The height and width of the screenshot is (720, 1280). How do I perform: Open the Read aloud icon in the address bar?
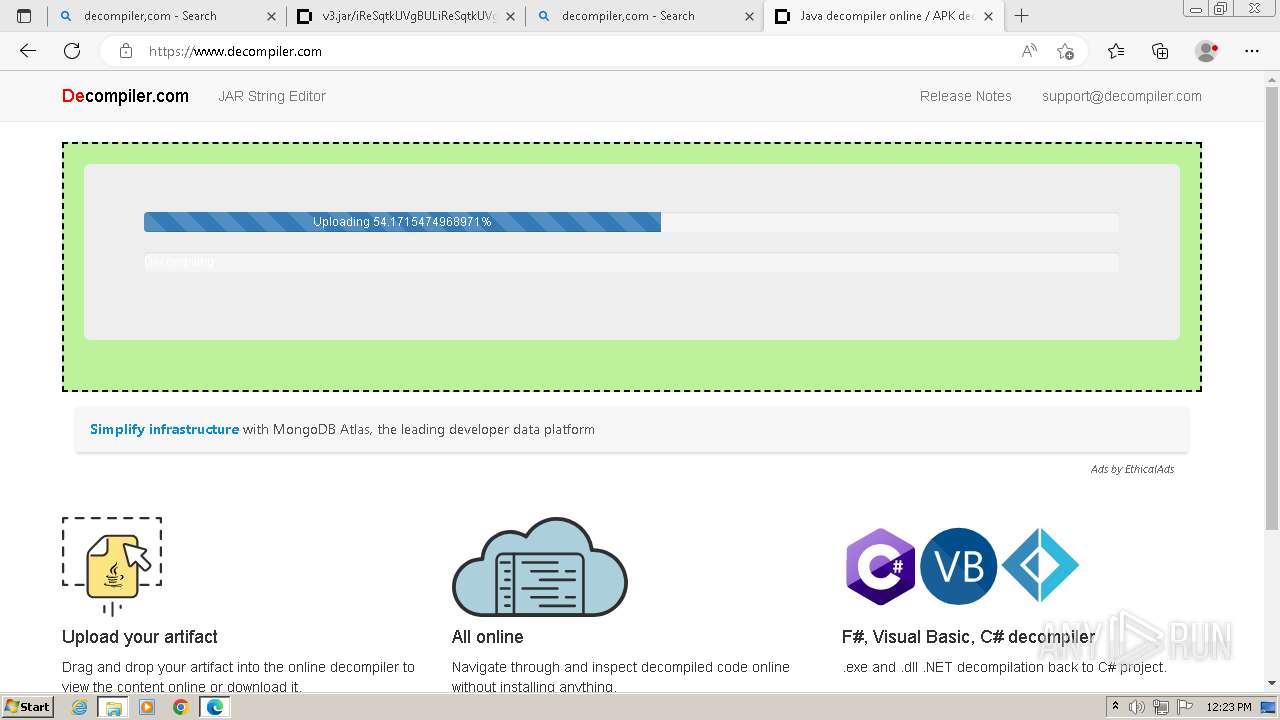1029,51
